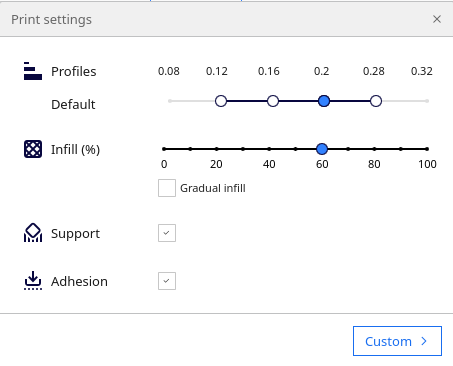Click the Profiles layer height icon
Image resolution: width=453 pixels, height=366 pixels.
(x=33, y=71)
